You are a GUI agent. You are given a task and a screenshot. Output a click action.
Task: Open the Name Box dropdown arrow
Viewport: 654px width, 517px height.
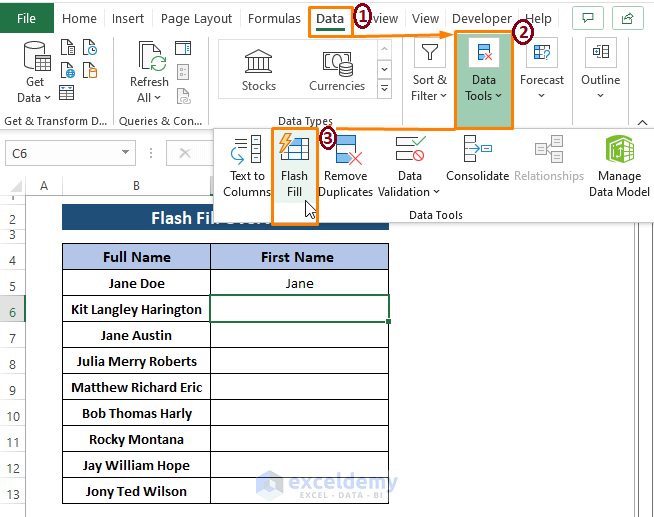coord(125,152)
